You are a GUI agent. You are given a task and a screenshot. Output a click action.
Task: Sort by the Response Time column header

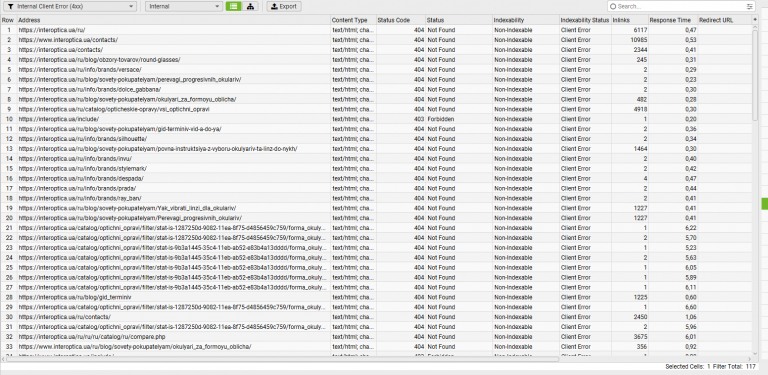point(673,20)
